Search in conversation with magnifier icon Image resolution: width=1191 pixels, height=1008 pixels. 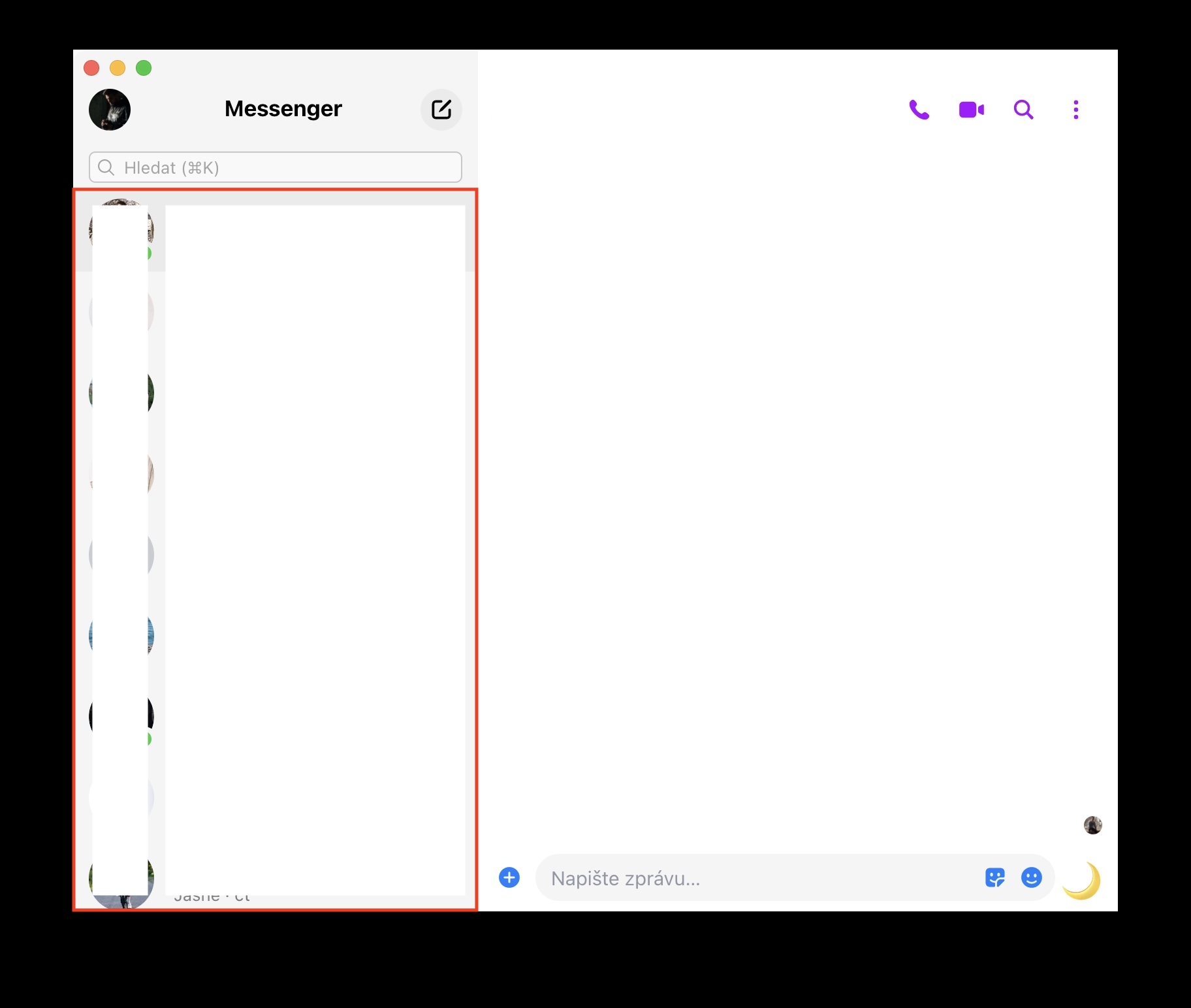[x=1023, y=110]
